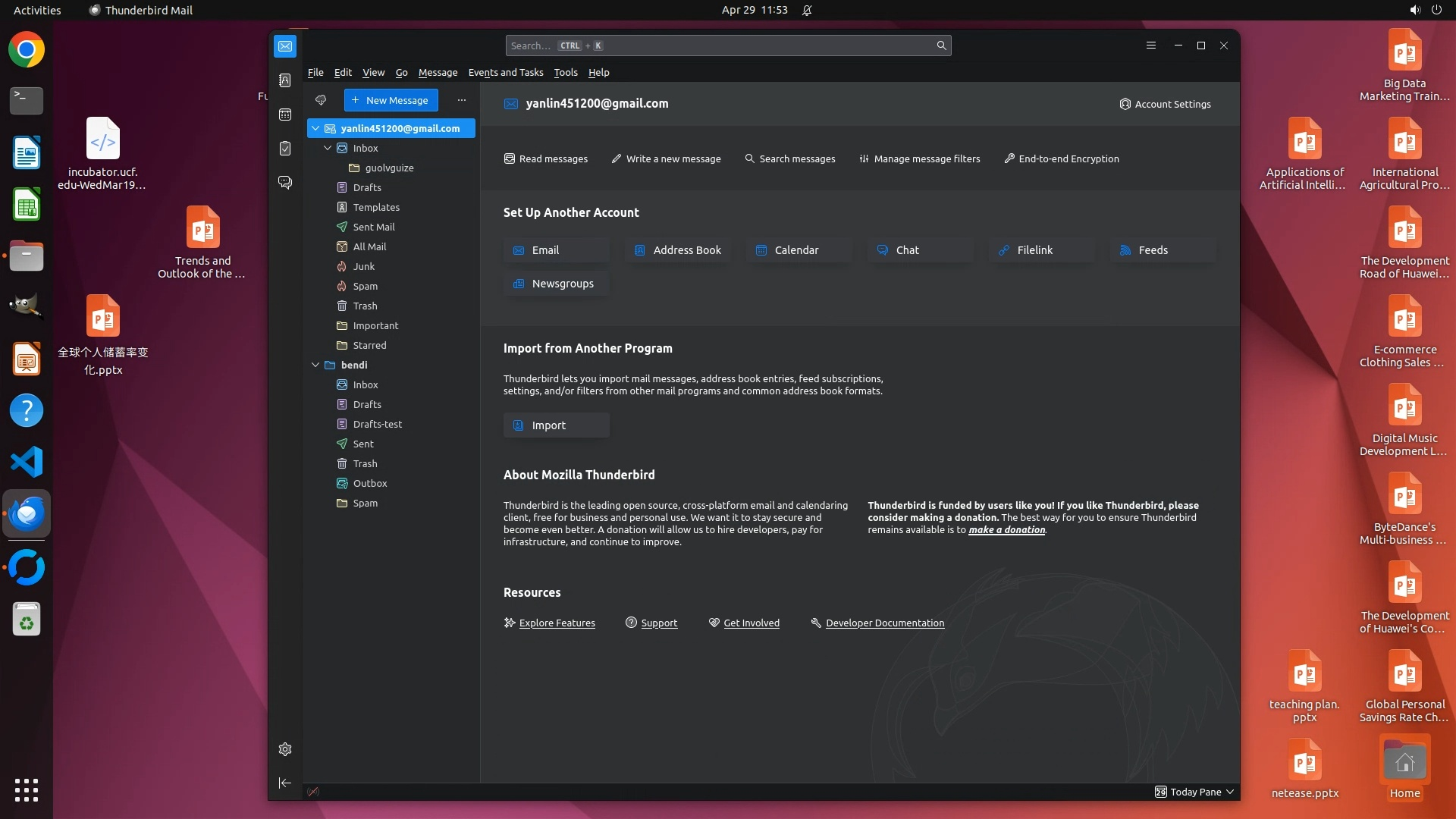Screen dimensions: 1456x819
Task: Open the Thunderbird app menu hamburger
Action: pos(1150,45)
